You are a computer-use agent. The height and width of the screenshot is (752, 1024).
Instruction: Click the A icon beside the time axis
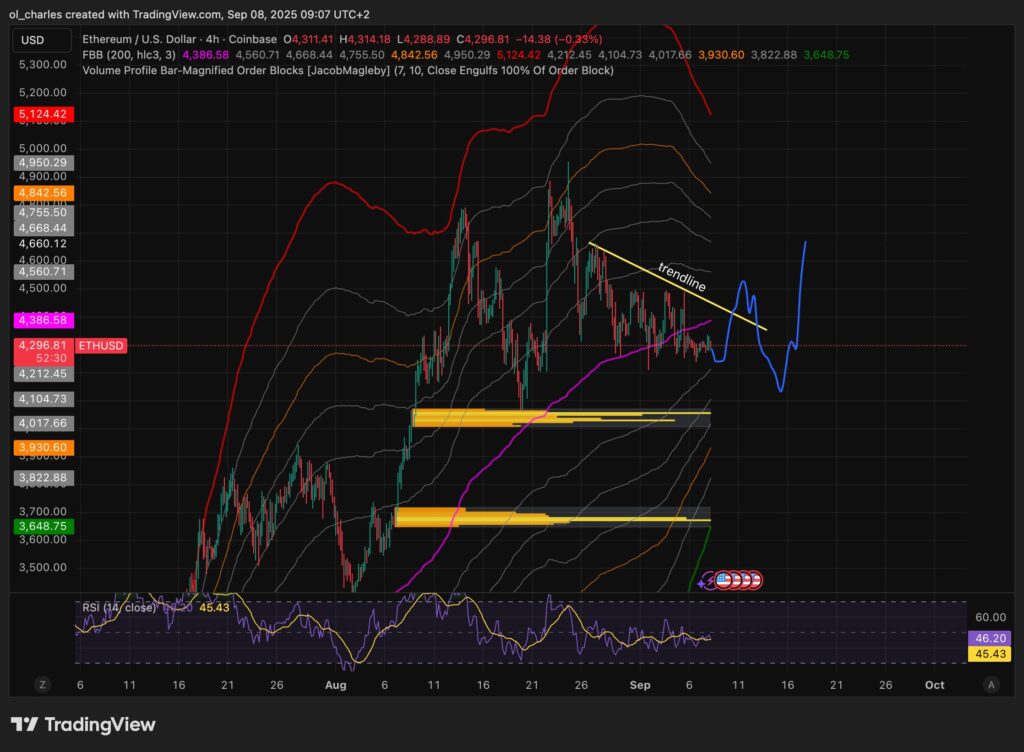click(991, 685)
